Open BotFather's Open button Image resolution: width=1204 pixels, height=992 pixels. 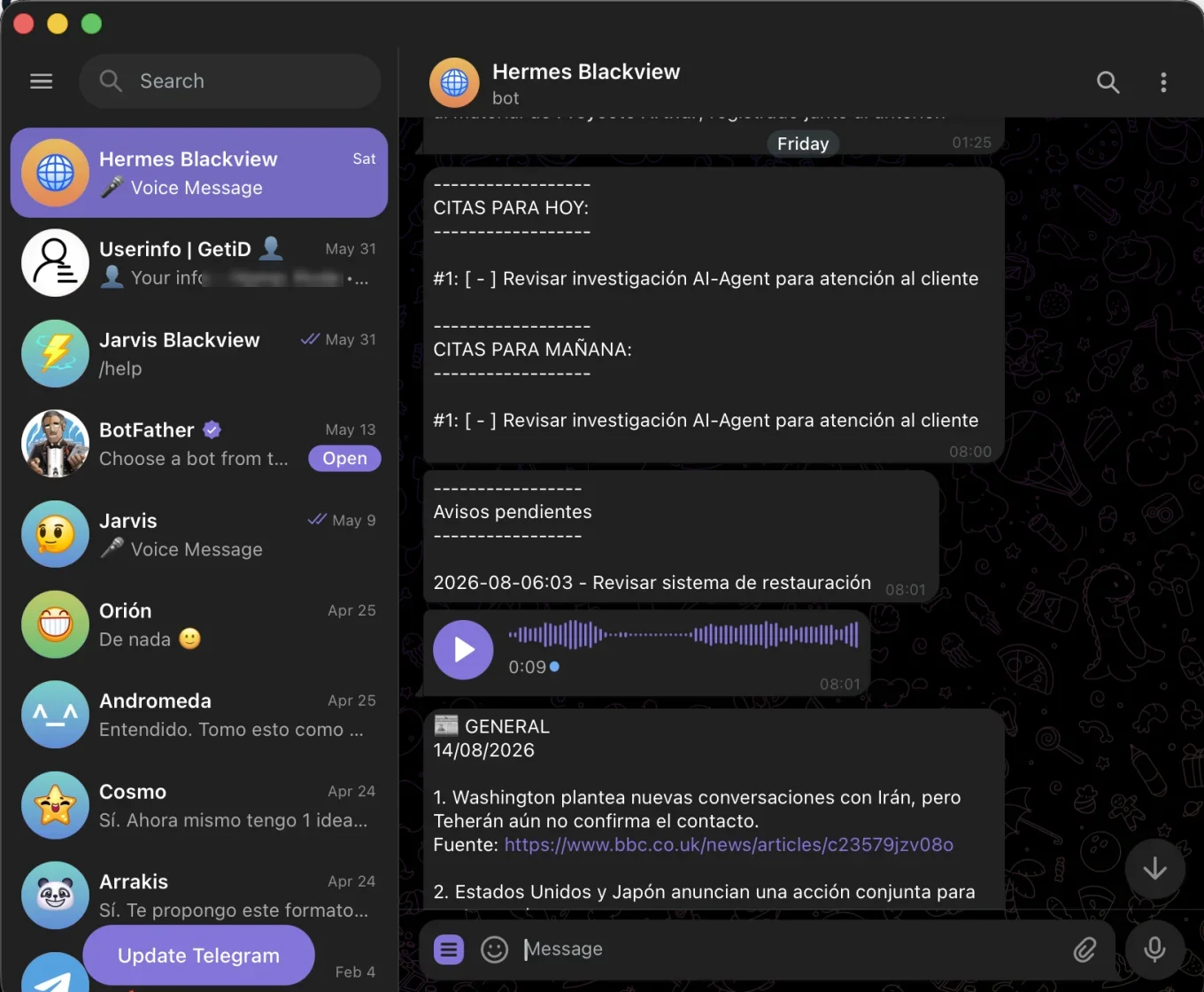(x=344, y=459)
